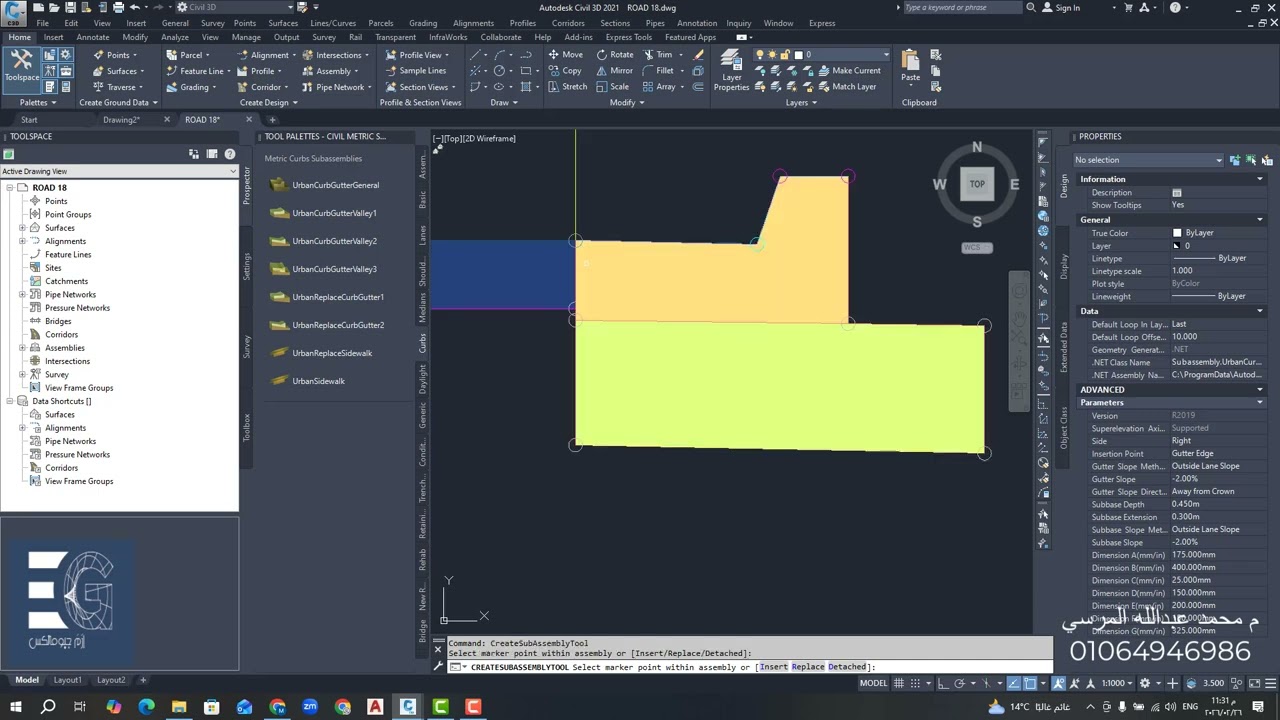Switch to Layout1 tab

67,680
